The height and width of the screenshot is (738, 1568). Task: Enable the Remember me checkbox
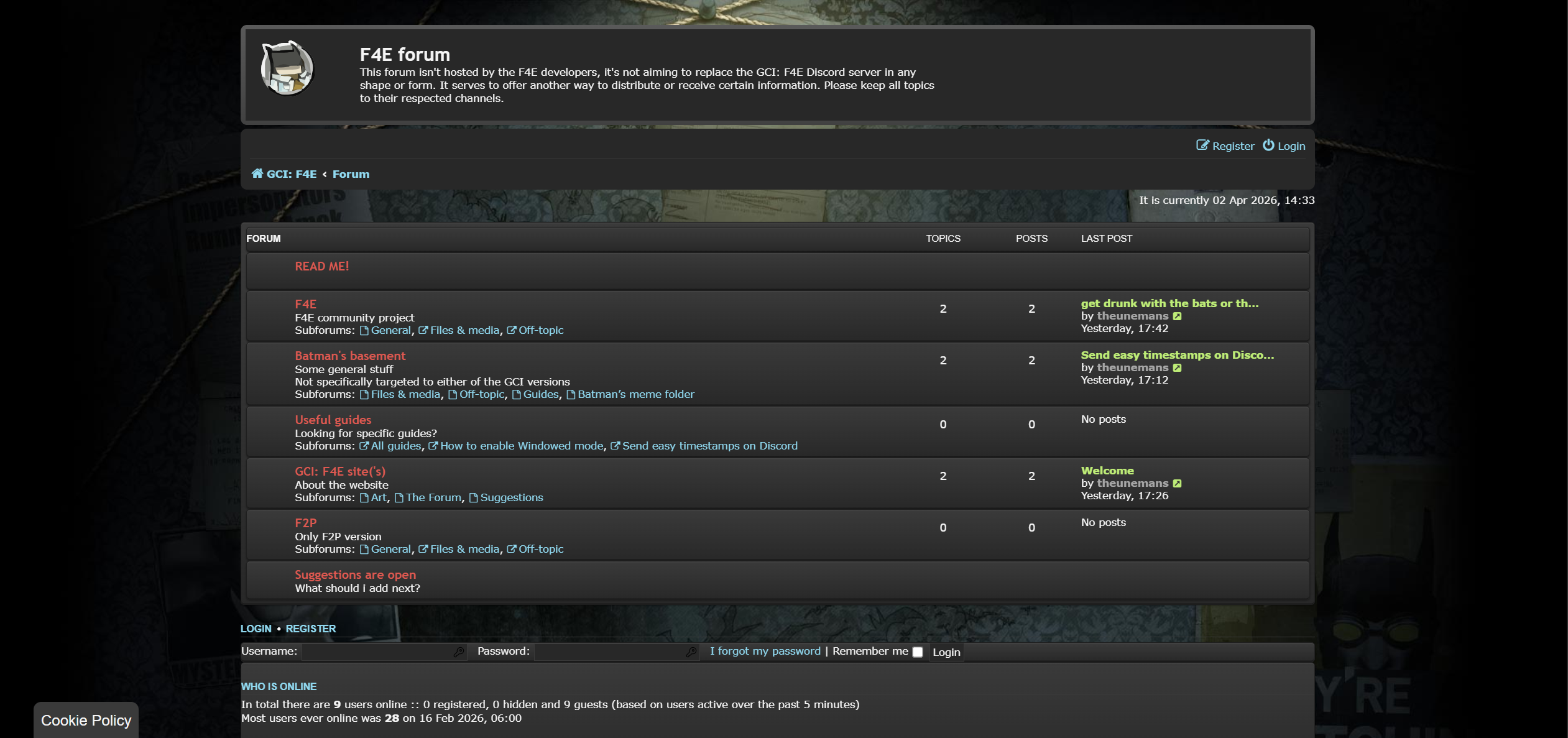click(x=918, y=652)
